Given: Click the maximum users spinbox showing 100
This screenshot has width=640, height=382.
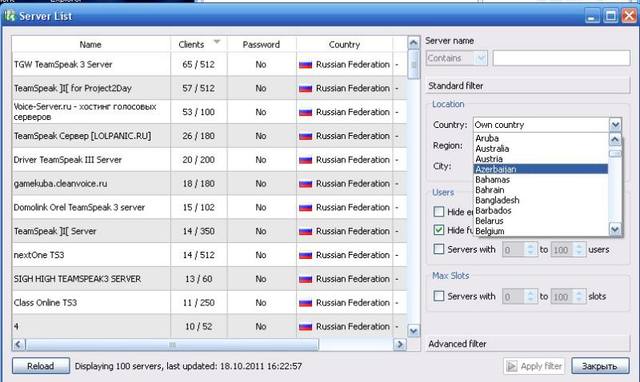Looking at the screenshot, I should coord(568,249).
